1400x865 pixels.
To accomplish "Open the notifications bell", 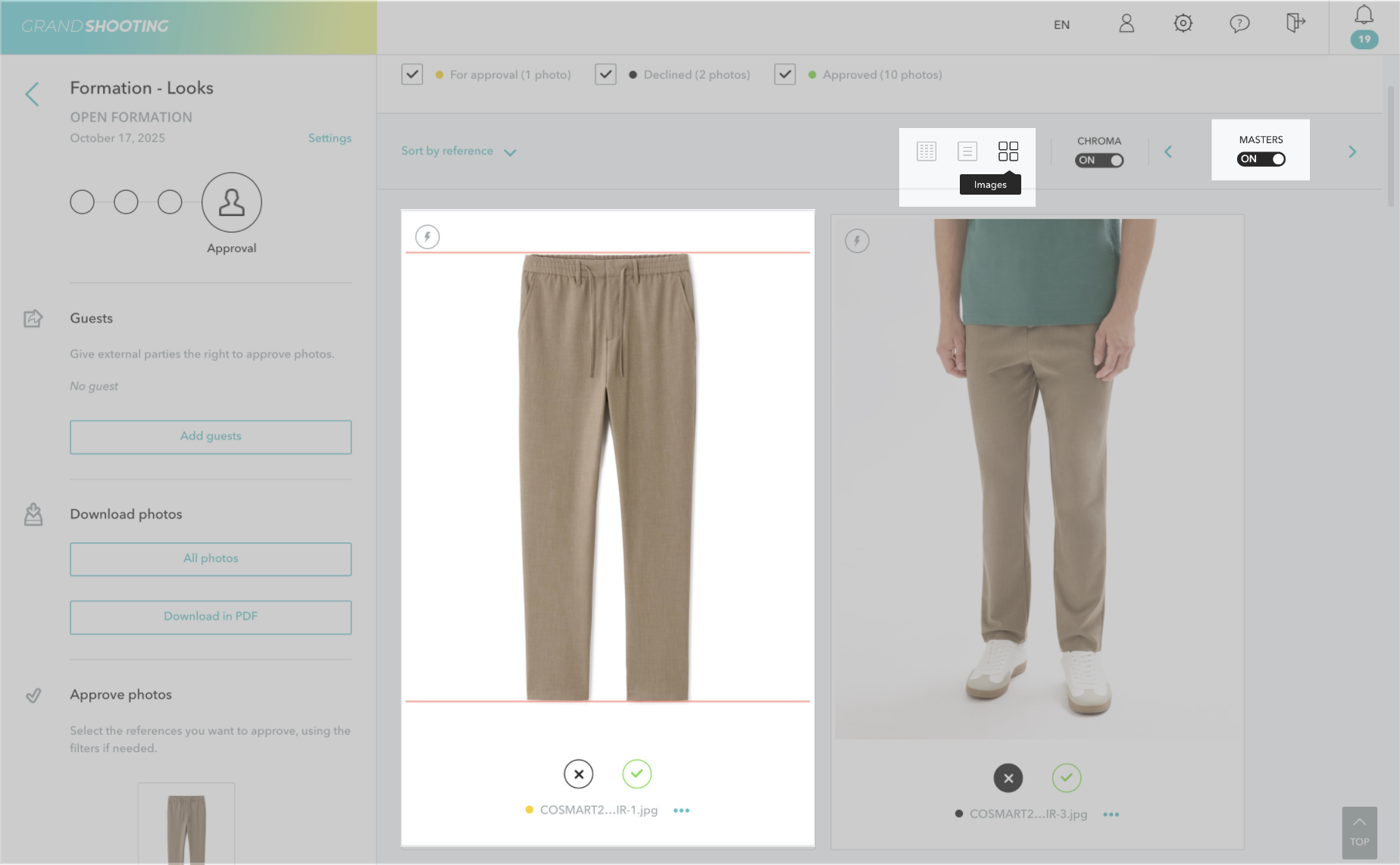I will click(x=1364, y=14).
